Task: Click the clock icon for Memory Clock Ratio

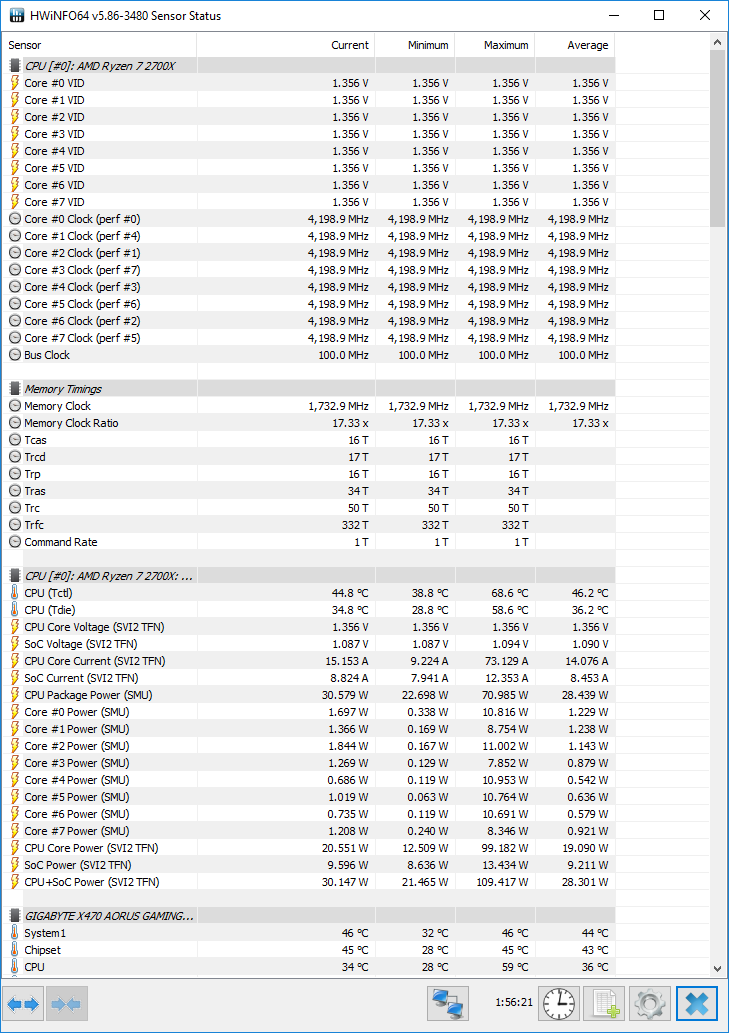Action: coord(15,422)
